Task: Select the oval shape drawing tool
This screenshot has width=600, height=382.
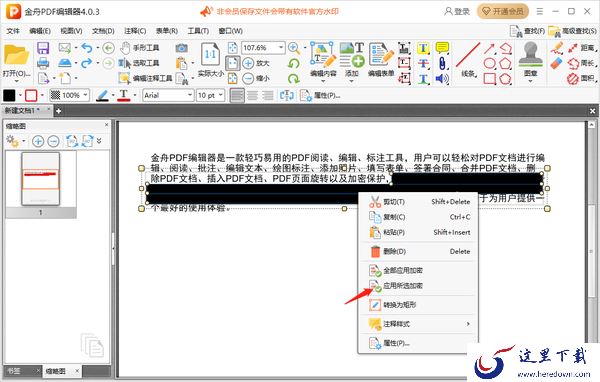Action: (490, 64)
